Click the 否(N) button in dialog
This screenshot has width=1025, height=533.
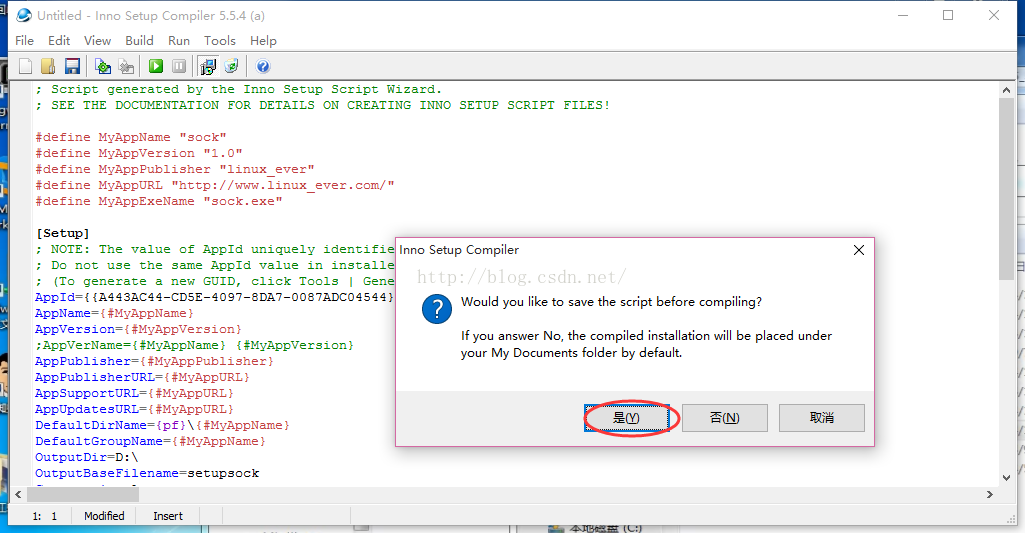(x=724, y=417)
